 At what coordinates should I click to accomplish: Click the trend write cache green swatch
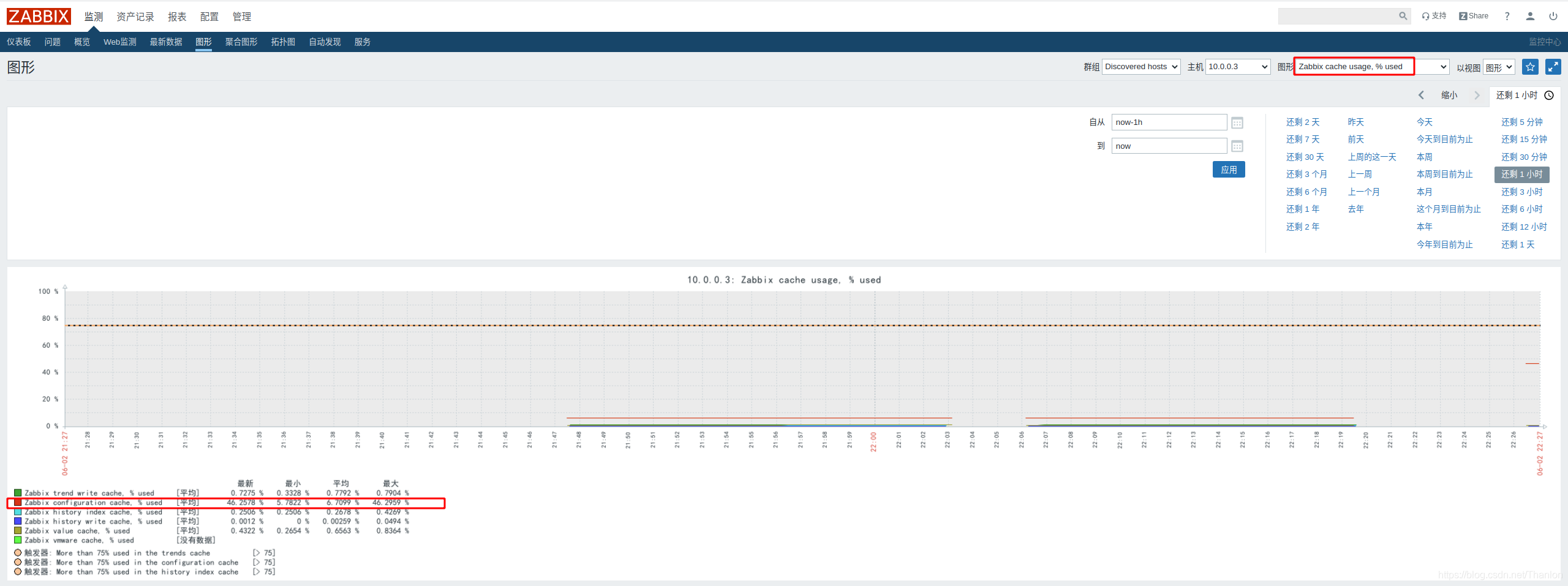tap(18, 493)
